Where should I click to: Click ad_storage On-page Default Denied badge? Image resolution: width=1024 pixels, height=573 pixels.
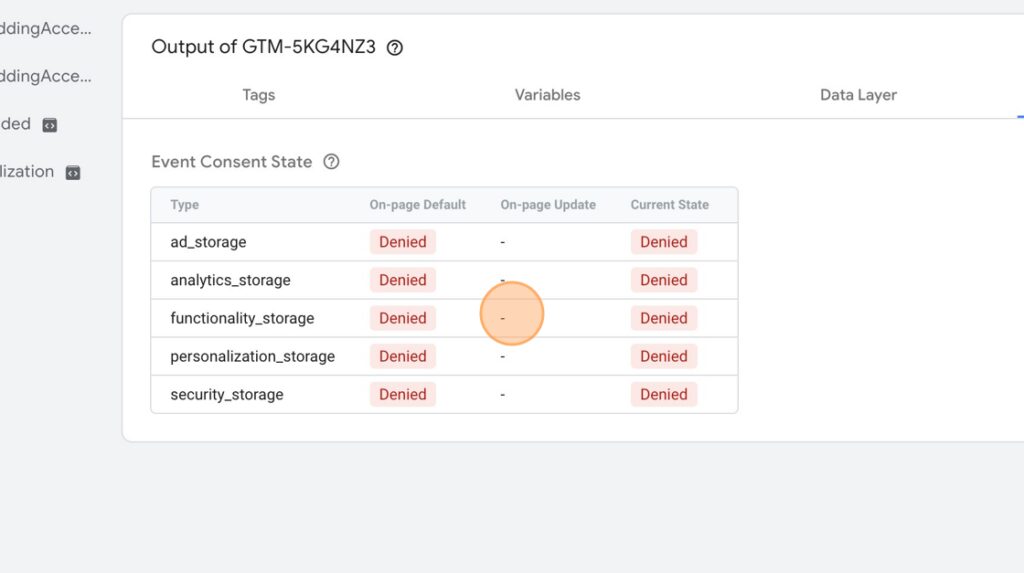pyautogui.click(x=402, y=242)
